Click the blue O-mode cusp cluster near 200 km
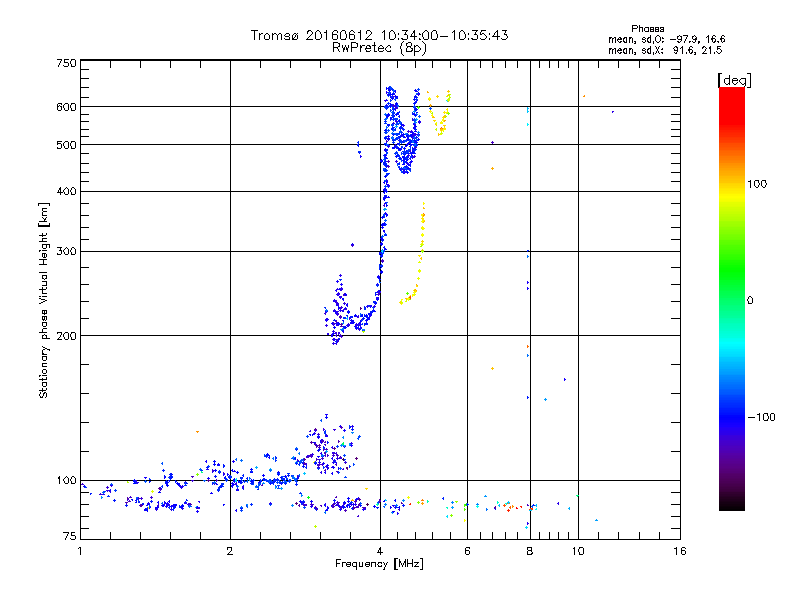This screenshot has height=600, width=800. (x=339, y=311)
